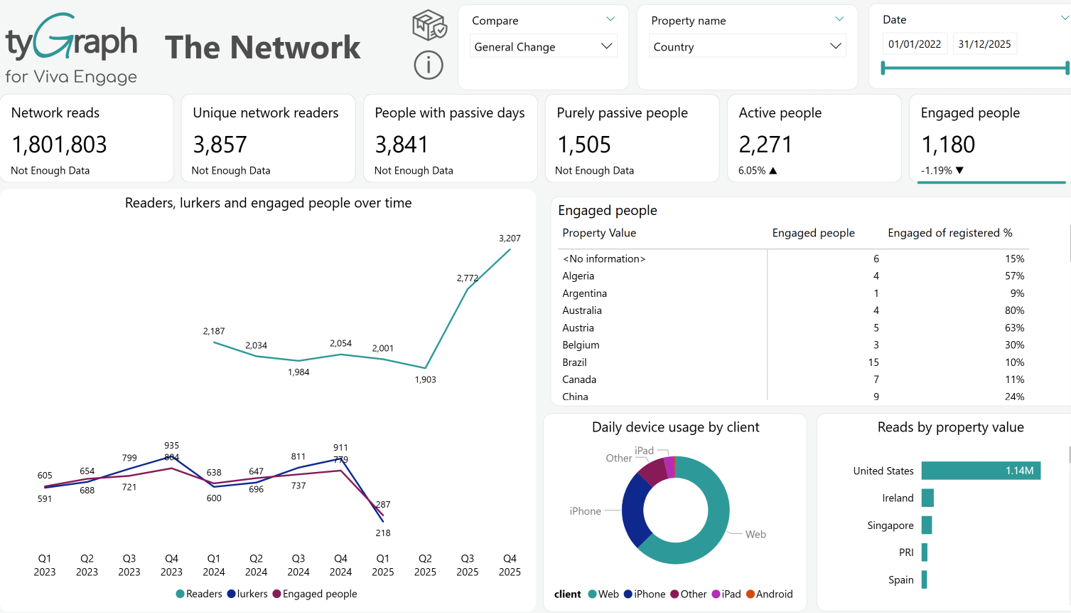Select the <No information> table row
This screenshot has height=613, width=1071.
click(793, 259)
